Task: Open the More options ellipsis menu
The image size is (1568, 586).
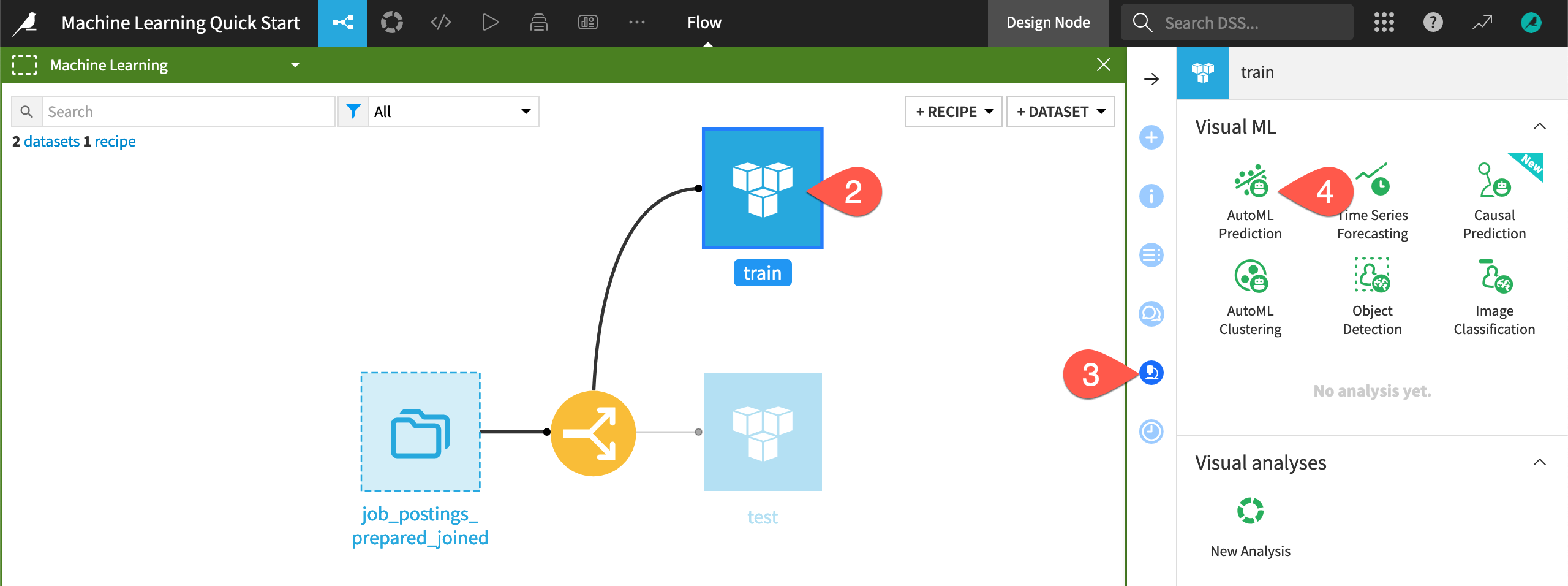Action: point(637,23)
